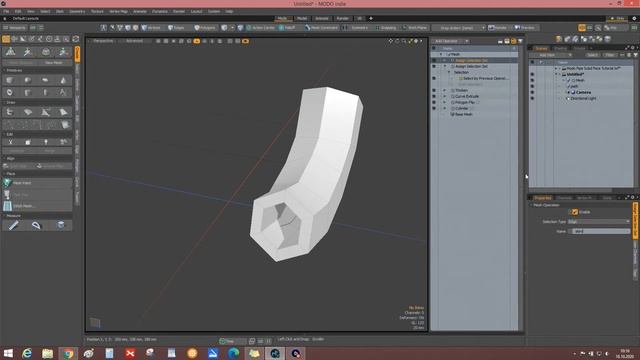Open the Add Item dropdown
The height and width of the screenshot is (360, 640).
pos(551,55)
